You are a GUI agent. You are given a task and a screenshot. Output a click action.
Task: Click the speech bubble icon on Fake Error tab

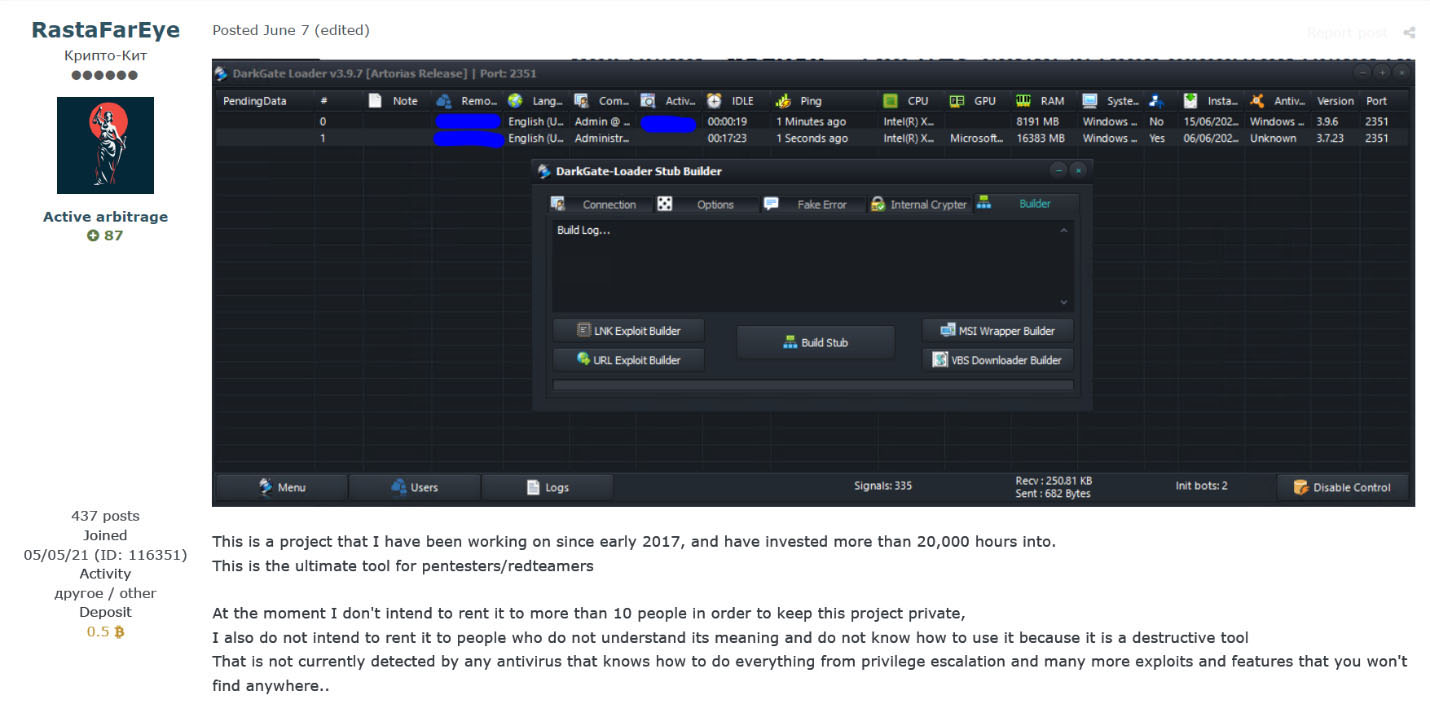[x=771, y=204]
